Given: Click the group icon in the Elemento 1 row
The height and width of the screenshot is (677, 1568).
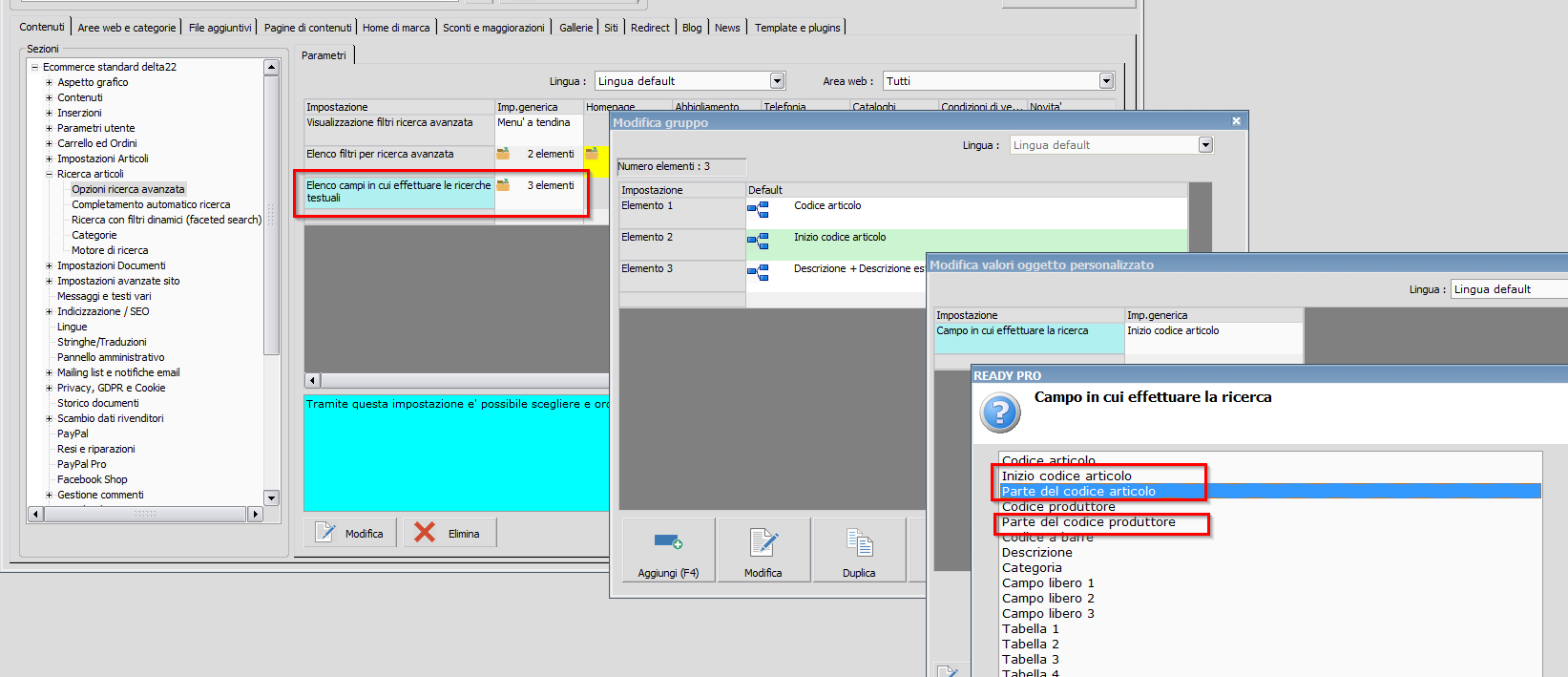Looking at the screenshot, I should coord(758,209).
